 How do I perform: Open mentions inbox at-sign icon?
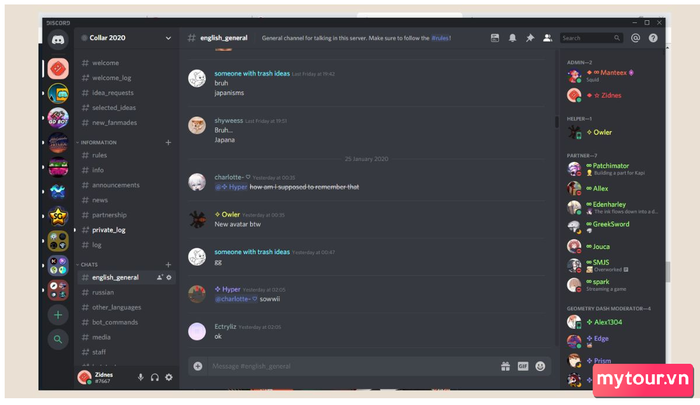pyautogui.click(x=635, y=38)
